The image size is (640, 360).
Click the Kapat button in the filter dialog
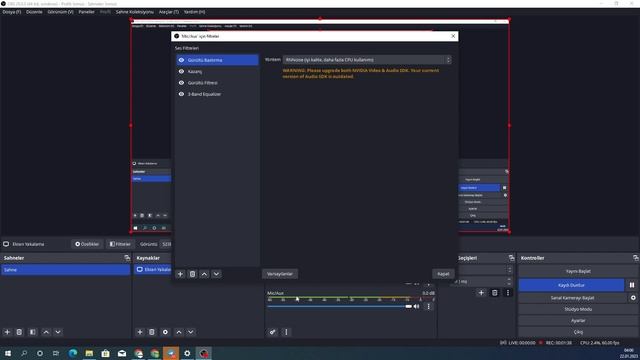pos(443,274)
